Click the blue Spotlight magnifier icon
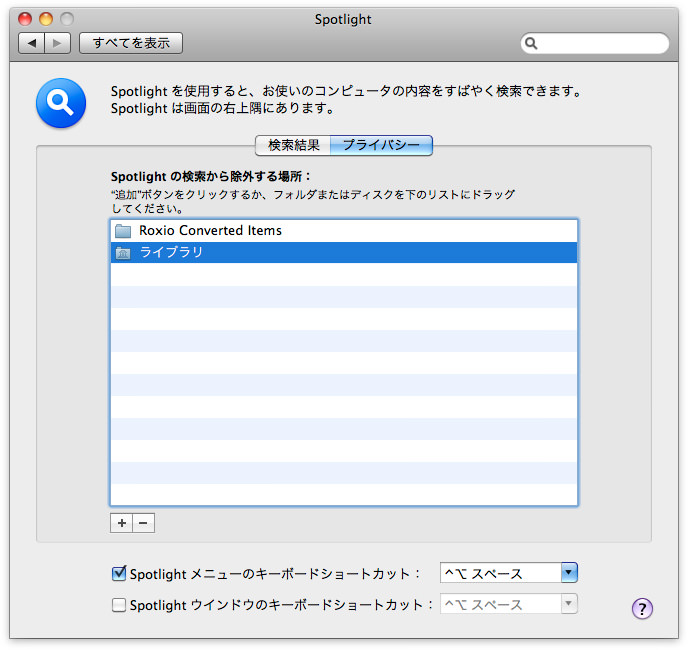688x650 pixels. coord(61,103)
